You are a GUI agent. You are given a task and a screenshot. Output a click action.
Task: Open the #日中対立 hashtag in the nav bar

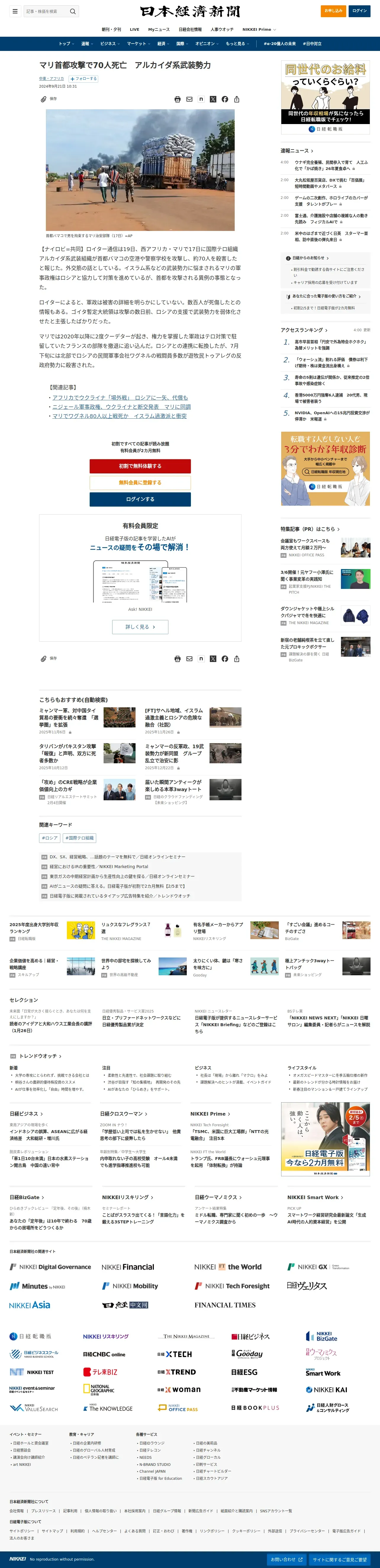[313, 44]
